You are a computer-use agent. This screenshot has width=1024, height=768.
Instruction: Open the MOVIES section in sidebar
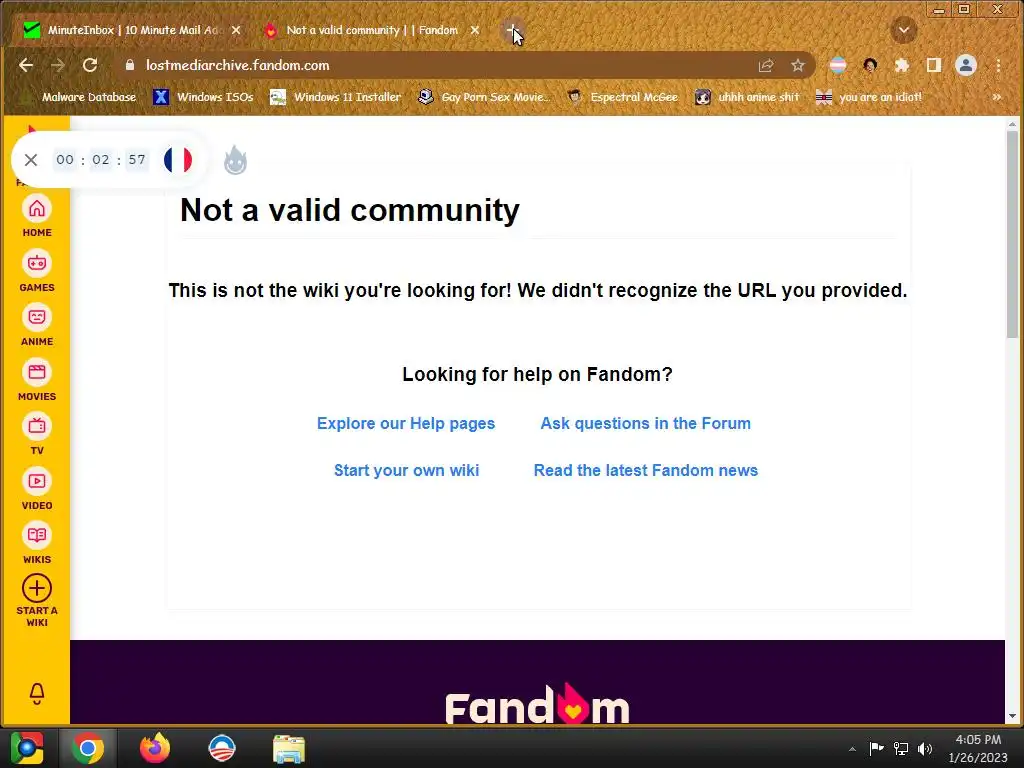37,380
